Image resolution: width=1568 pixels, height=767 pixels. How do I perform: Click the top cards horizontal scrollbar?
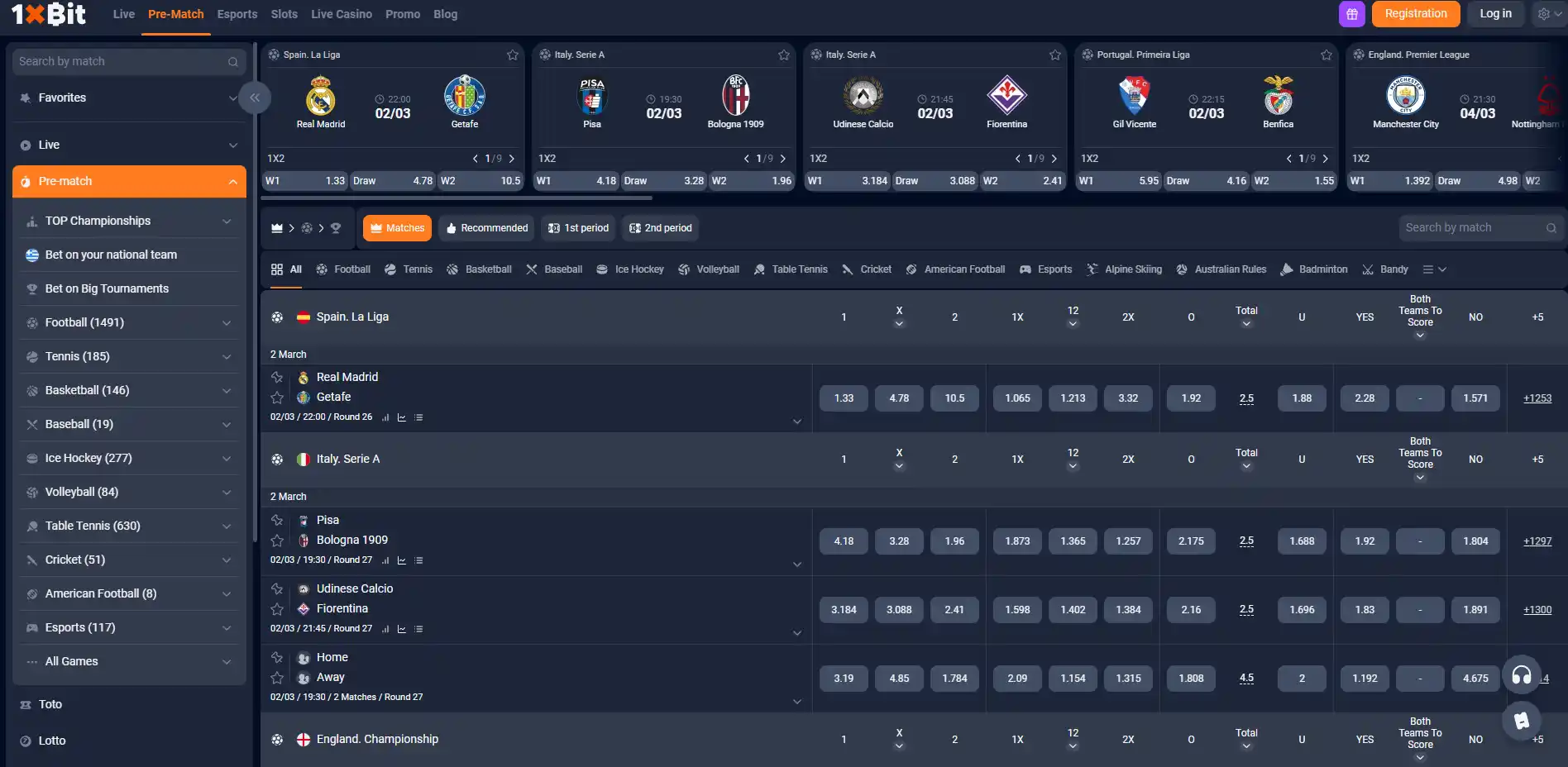[x=457, y=198]
